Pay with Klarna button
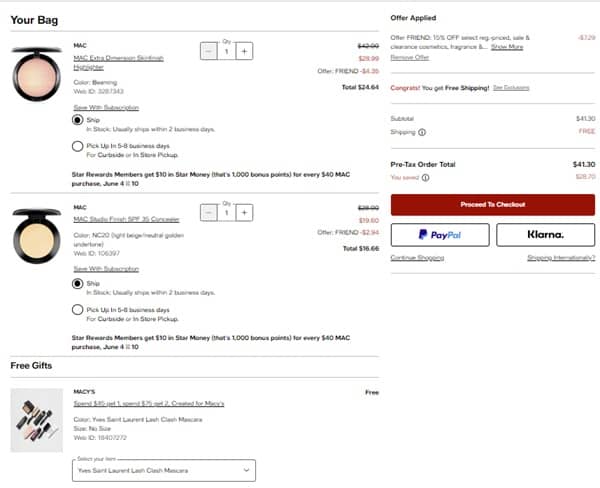 [545, 235]
